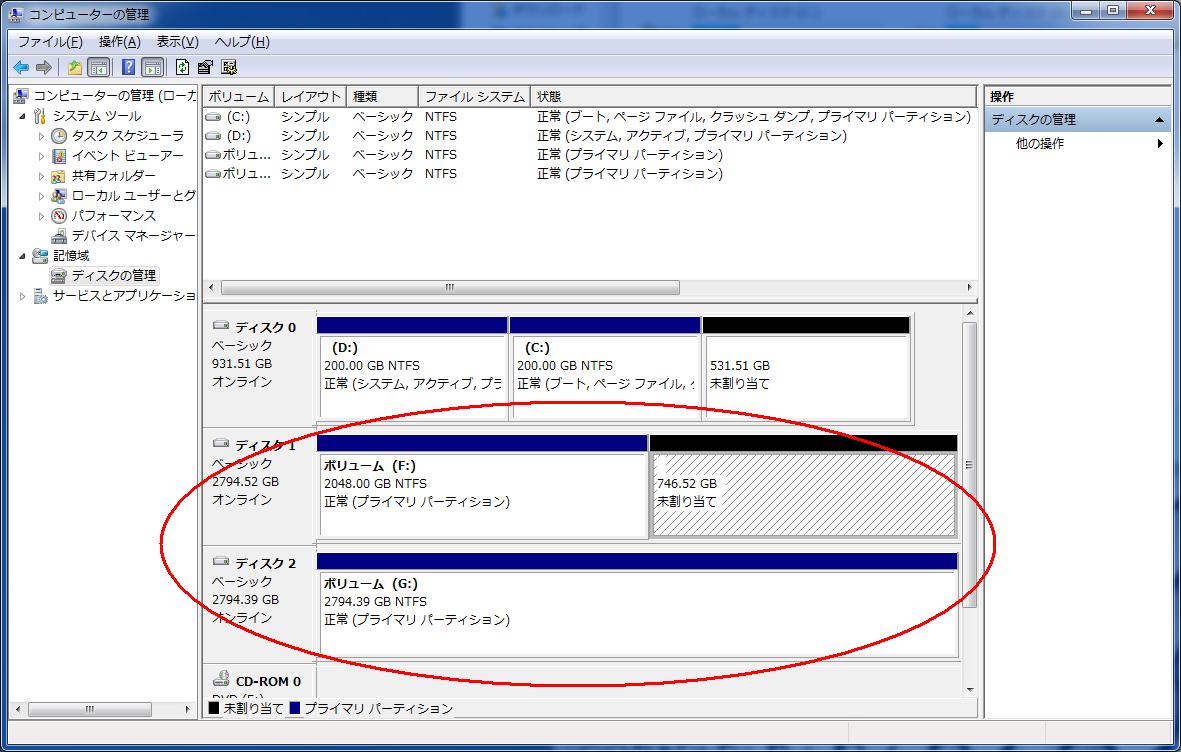1181x752 pixels.
Task: Open the 操作(A) menu
Action: coord(120,42)
